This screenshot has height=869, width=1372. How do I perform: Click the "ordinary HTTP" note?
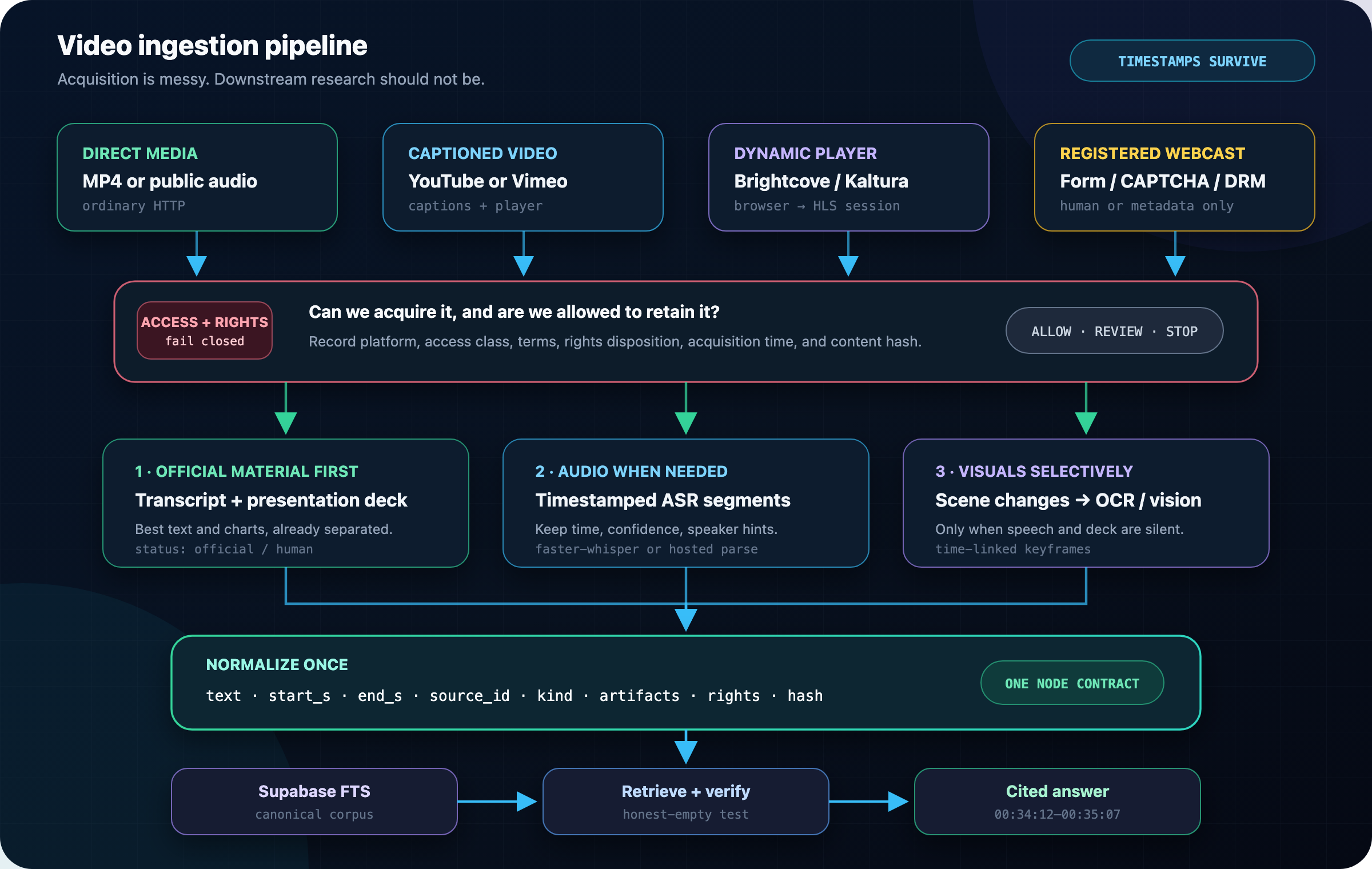(134, 206)
